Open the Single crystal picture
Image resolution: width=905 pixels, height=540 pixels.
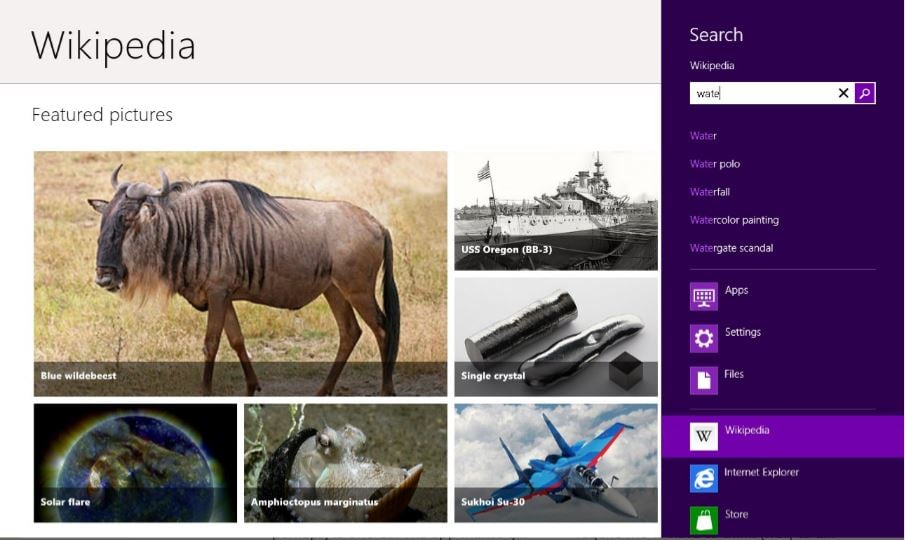coord(556,337)
